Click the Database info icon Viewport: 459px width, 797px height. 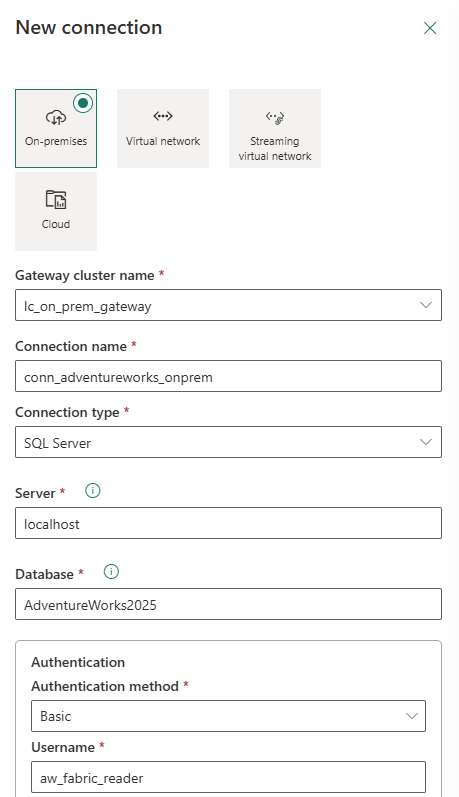point(111,572)
